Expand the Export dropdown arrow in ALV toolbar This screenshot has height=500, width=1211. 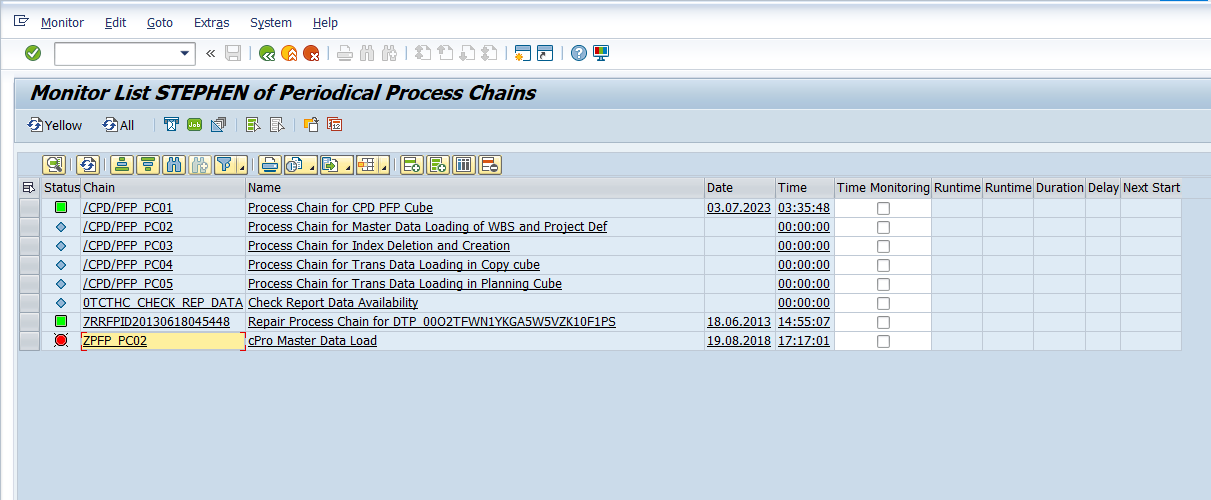click(x=348, y=167)
